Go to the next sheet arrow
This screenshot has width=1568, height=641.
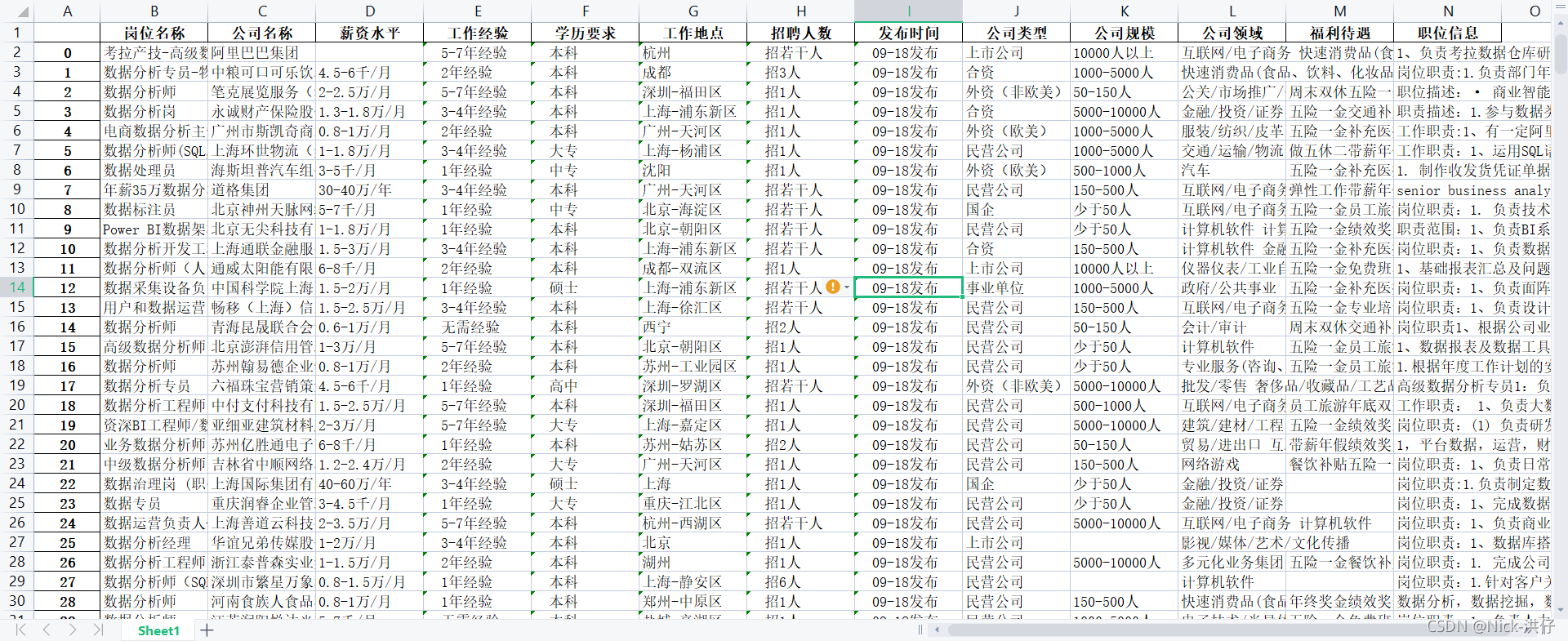pos(73,630)
